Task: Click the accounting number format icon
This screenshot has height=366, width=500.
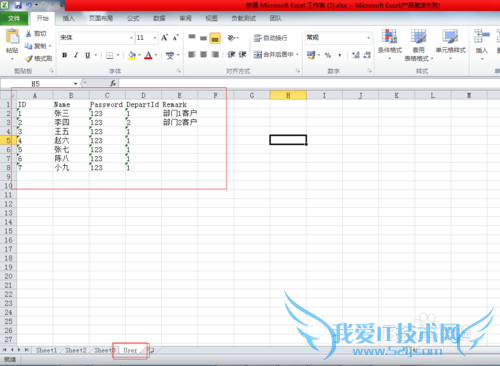Action: coord(311,55)
